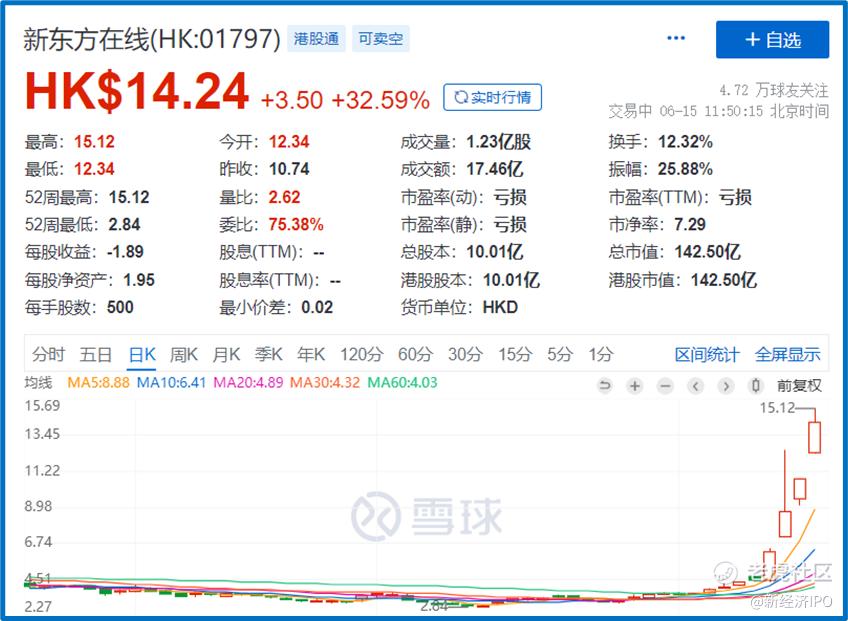848x621 pixels.
Task: Select the 60分 interval tab
Action: point(415,355)
